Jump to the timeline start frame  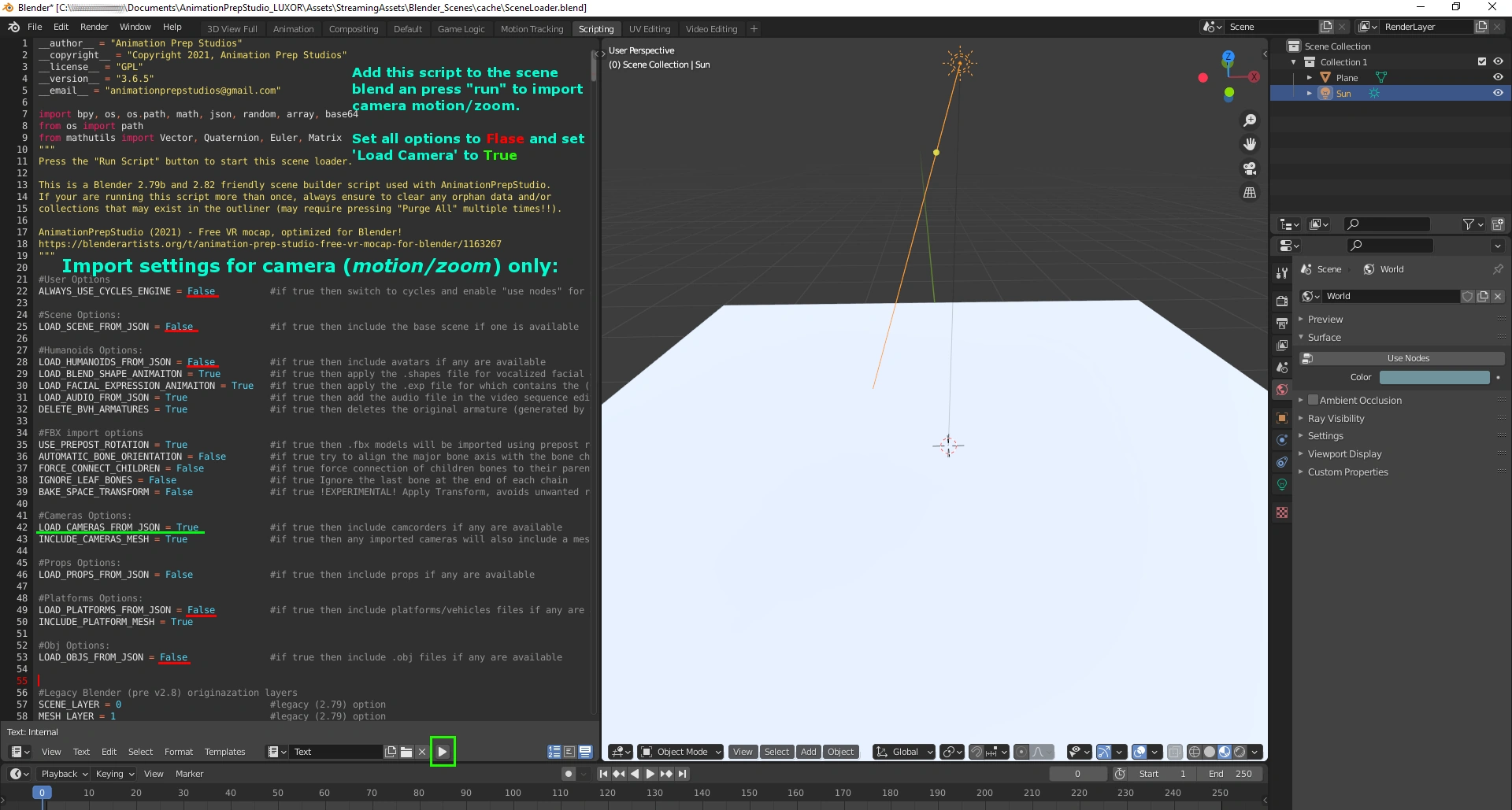tap(603, 774)
